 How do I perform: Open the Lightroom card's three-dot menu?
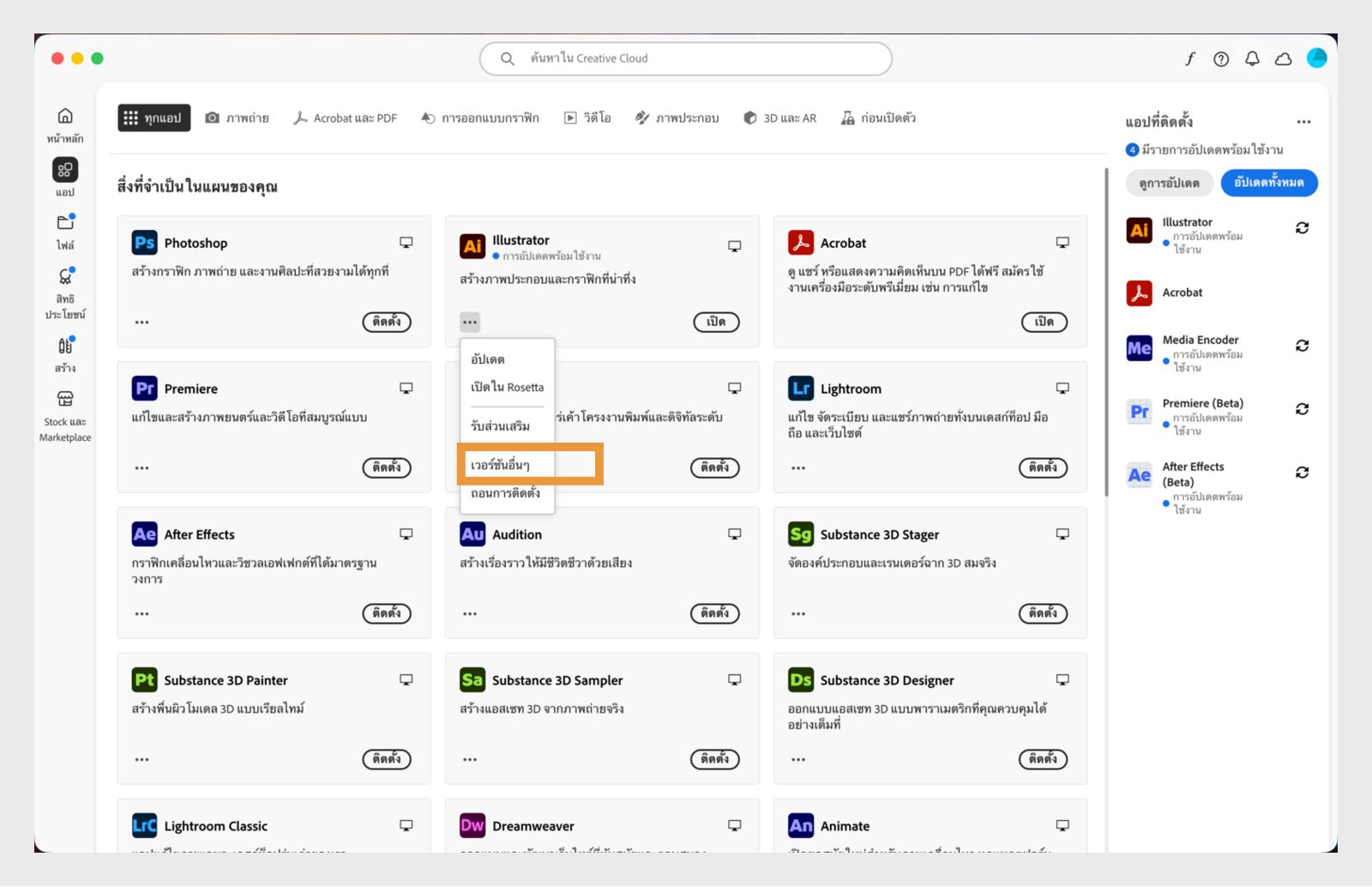pyautogui.click(x=798, y=468)
